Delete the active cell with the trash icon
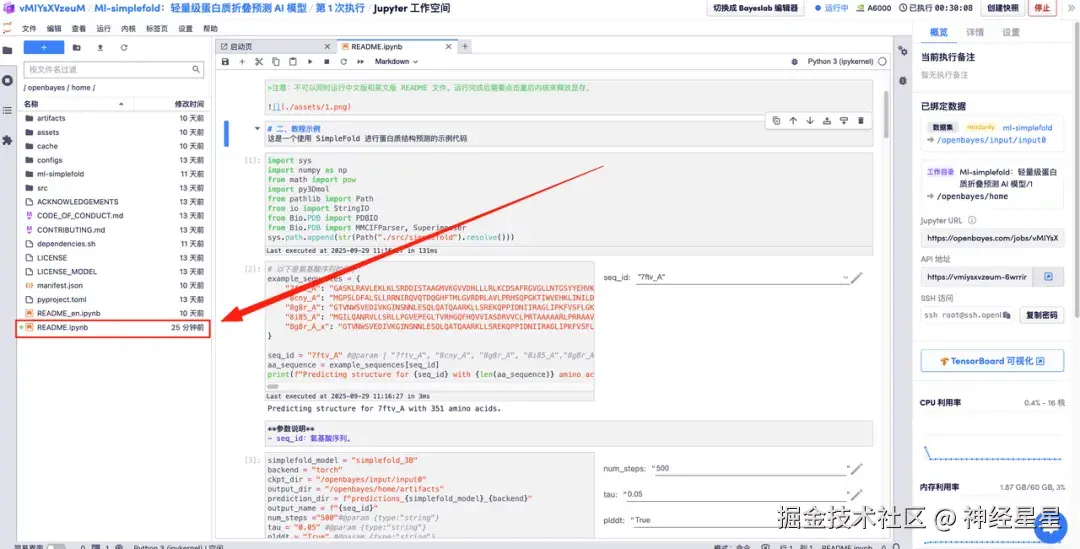The height and width of the screenshot is (549, 1080). click(860, 121)
